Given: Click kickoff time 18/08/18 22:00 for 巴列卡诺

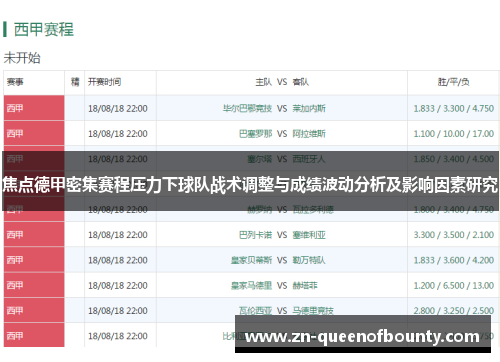Looking at the screenshot, I should [x=118, y=235].
